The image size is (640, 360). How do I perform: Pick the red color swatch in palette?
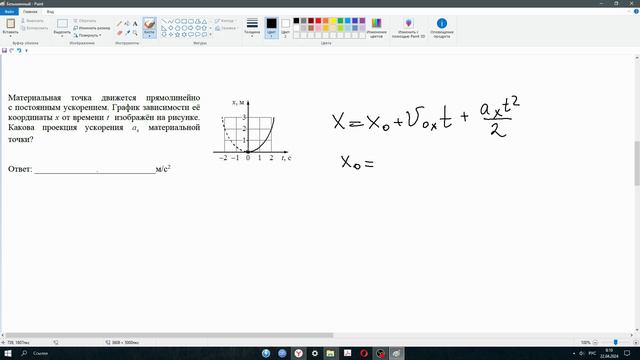(318, 20)
